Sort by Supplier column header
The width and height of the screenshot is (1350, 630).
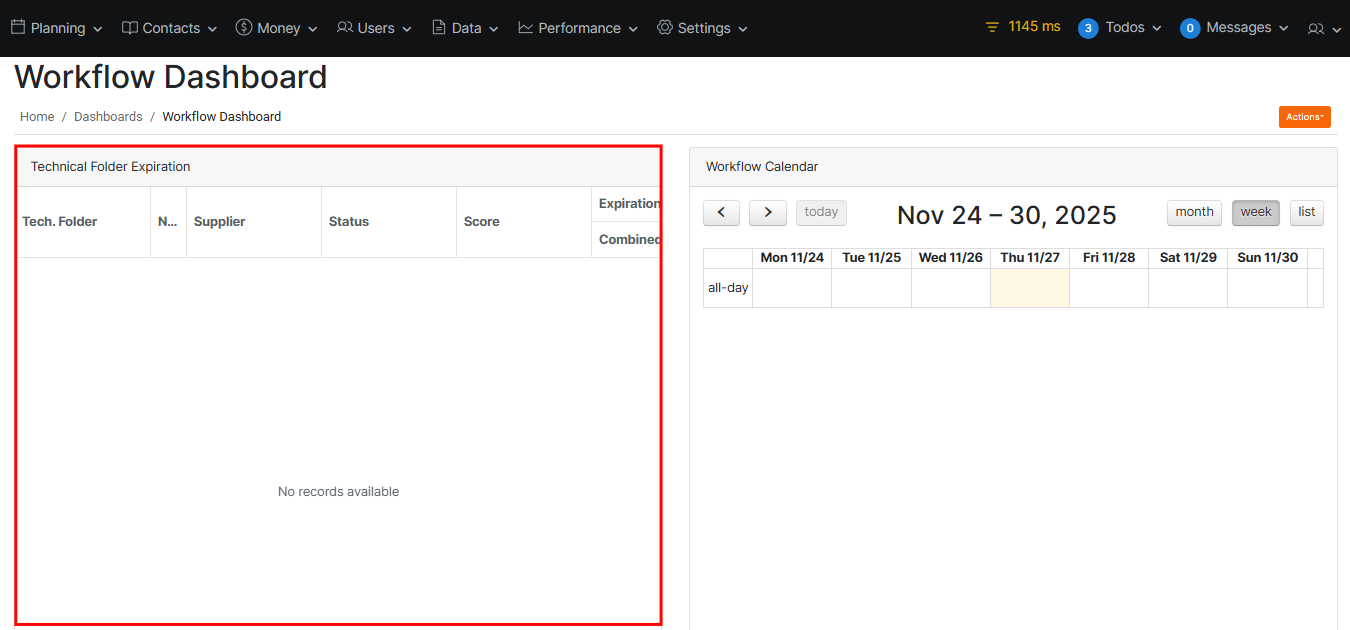(x=220, y=222)
